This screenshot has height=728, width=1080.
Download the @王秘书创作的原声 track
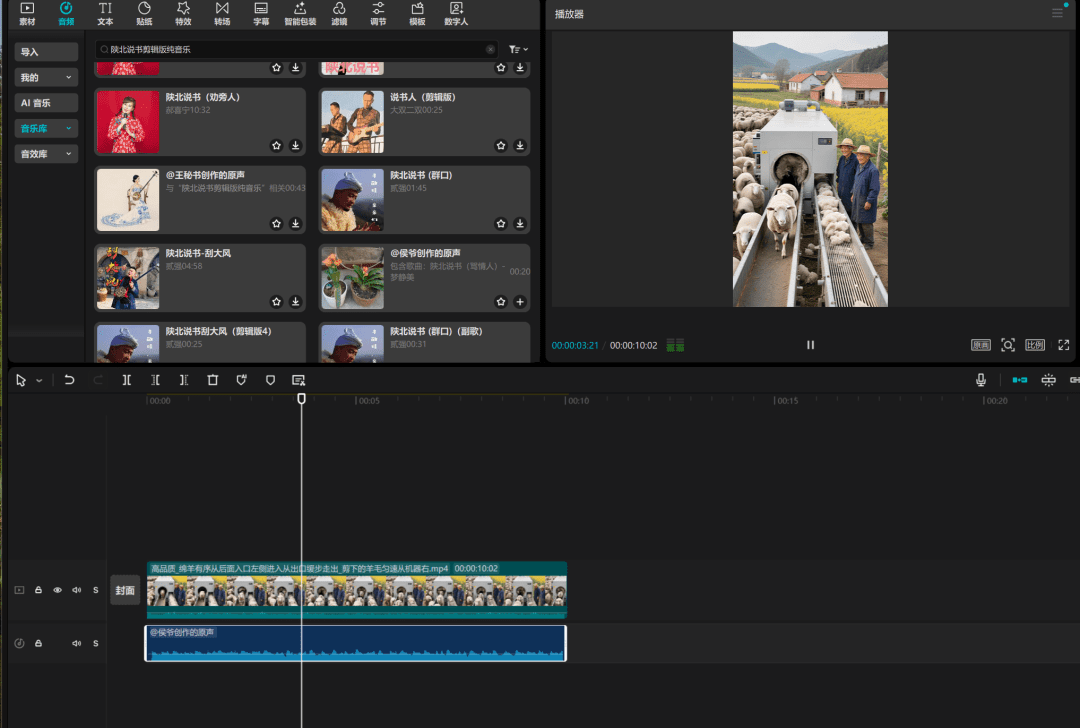295,223
